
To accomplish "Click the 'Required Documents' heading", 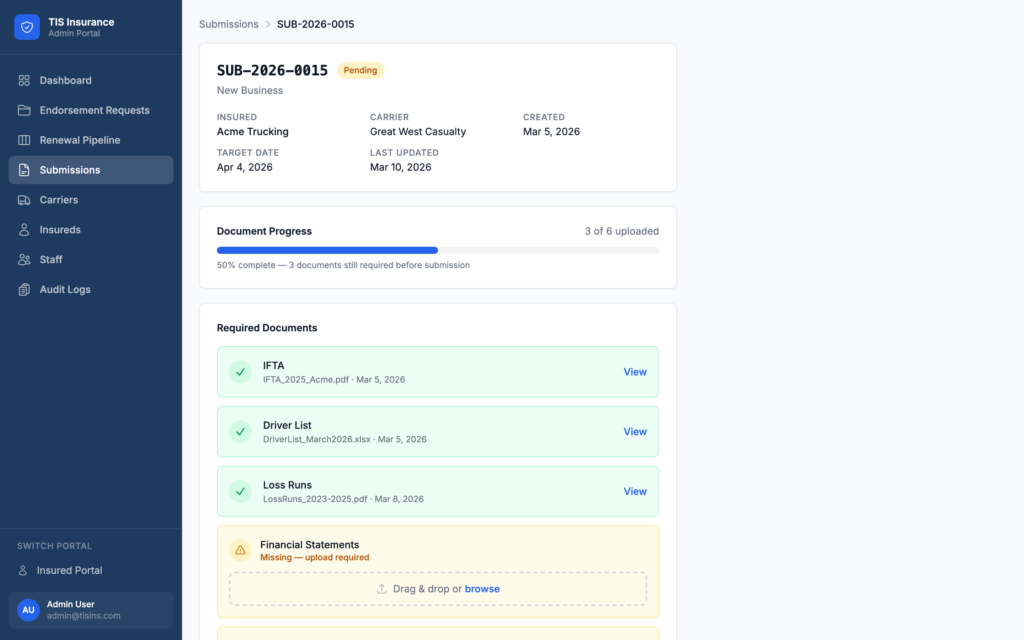I will point(267,328).
